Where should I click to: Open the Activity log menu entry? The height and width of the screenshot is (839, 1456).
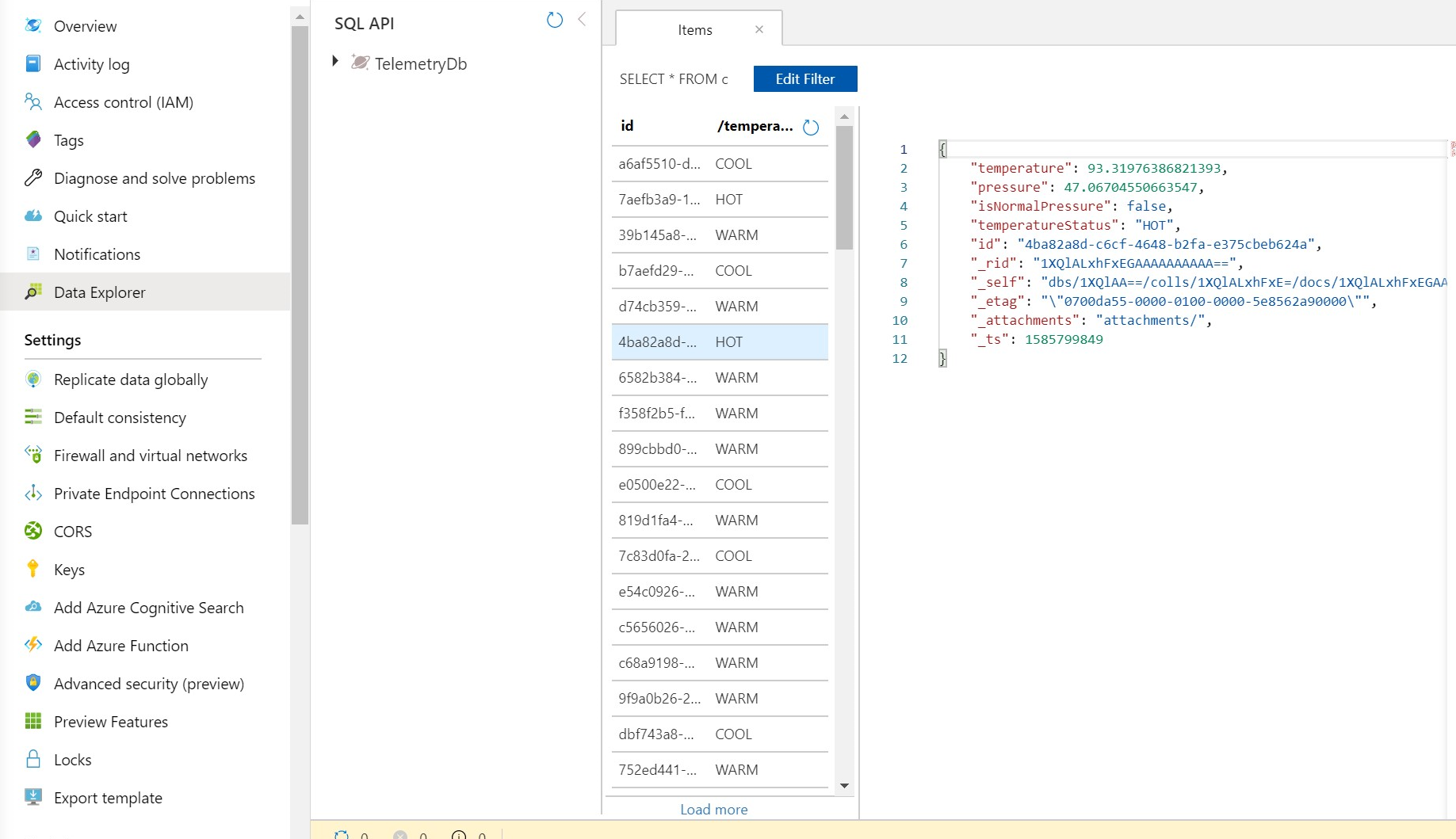tap(92, 63)
